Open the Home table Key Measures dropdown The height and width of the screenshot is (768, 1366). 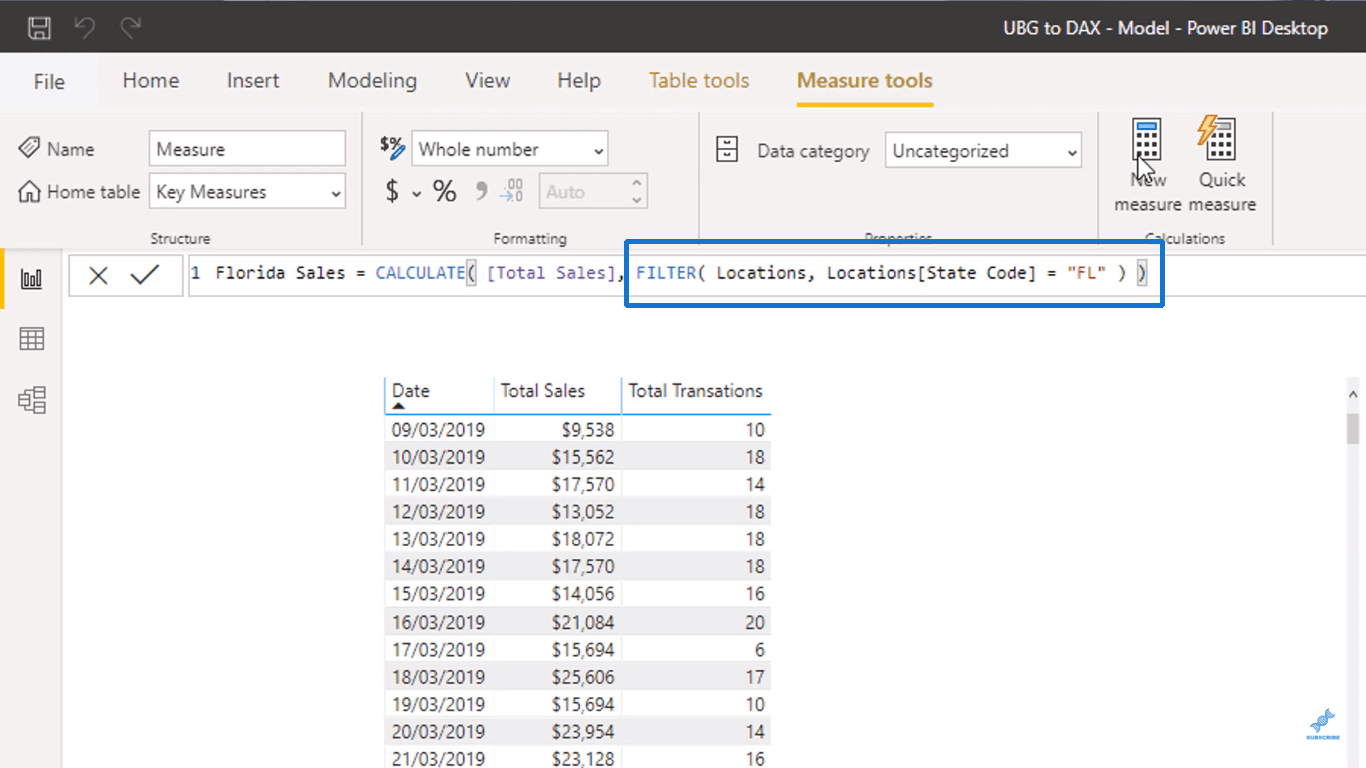pos(247,192)
